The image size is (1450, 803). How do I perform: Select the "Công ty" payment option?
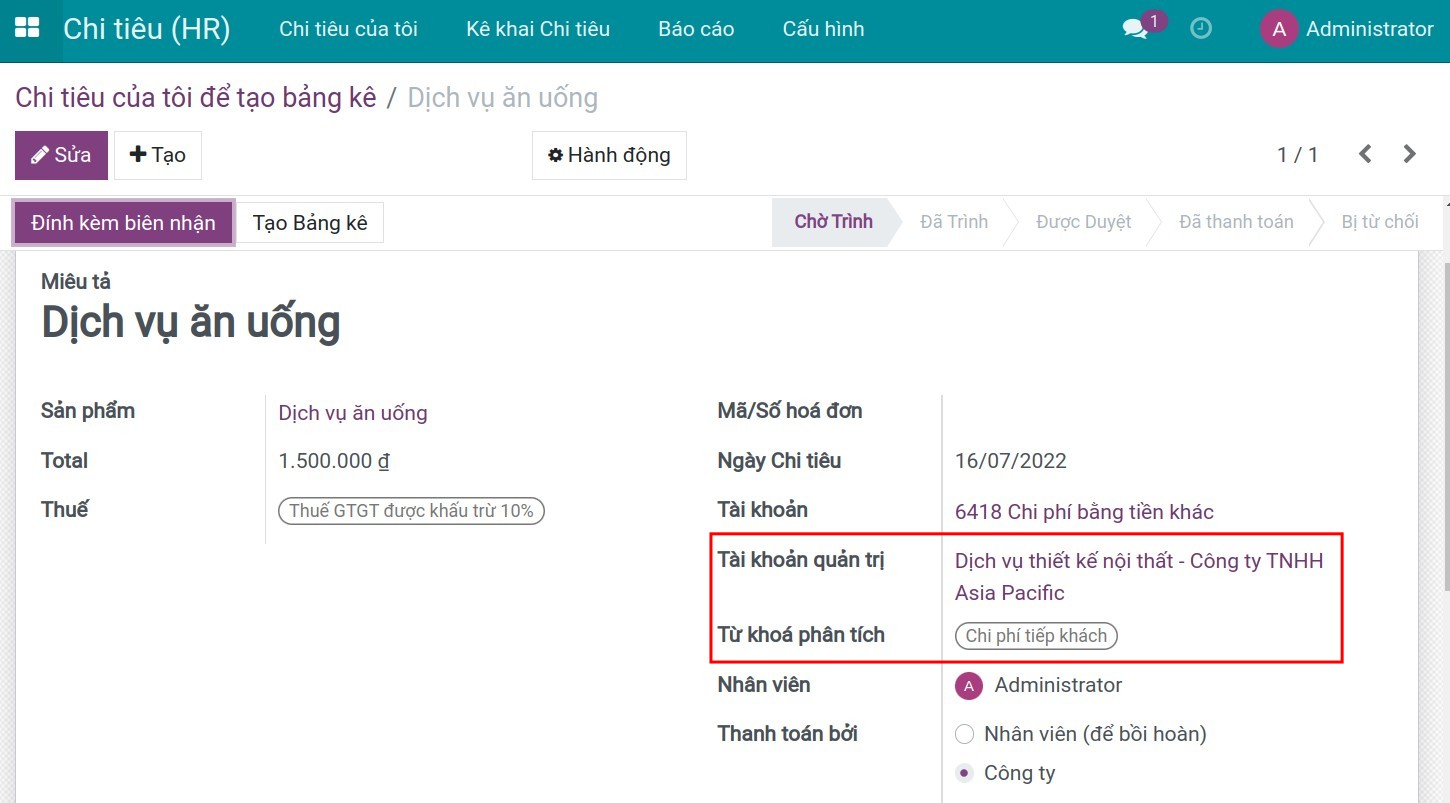tap(963, 772)
